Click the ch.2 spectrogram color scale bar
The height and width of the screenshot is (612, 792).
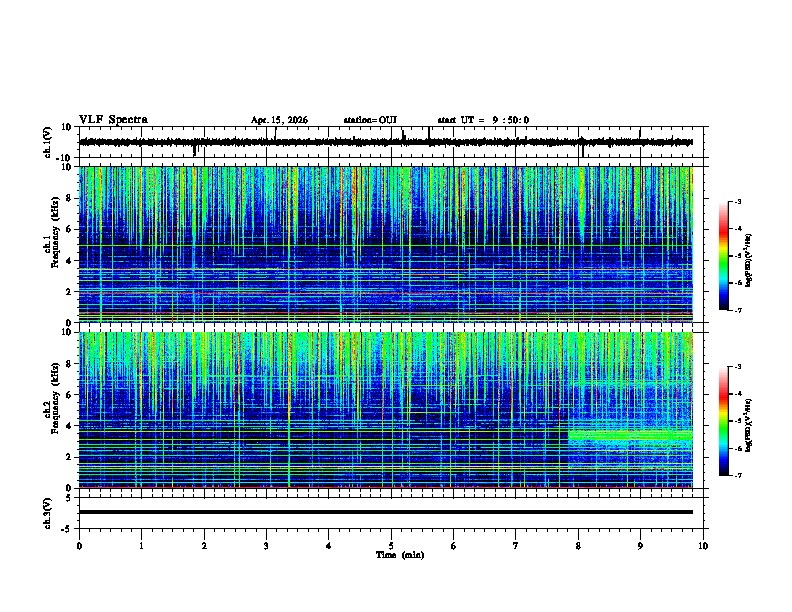(723, 421)
